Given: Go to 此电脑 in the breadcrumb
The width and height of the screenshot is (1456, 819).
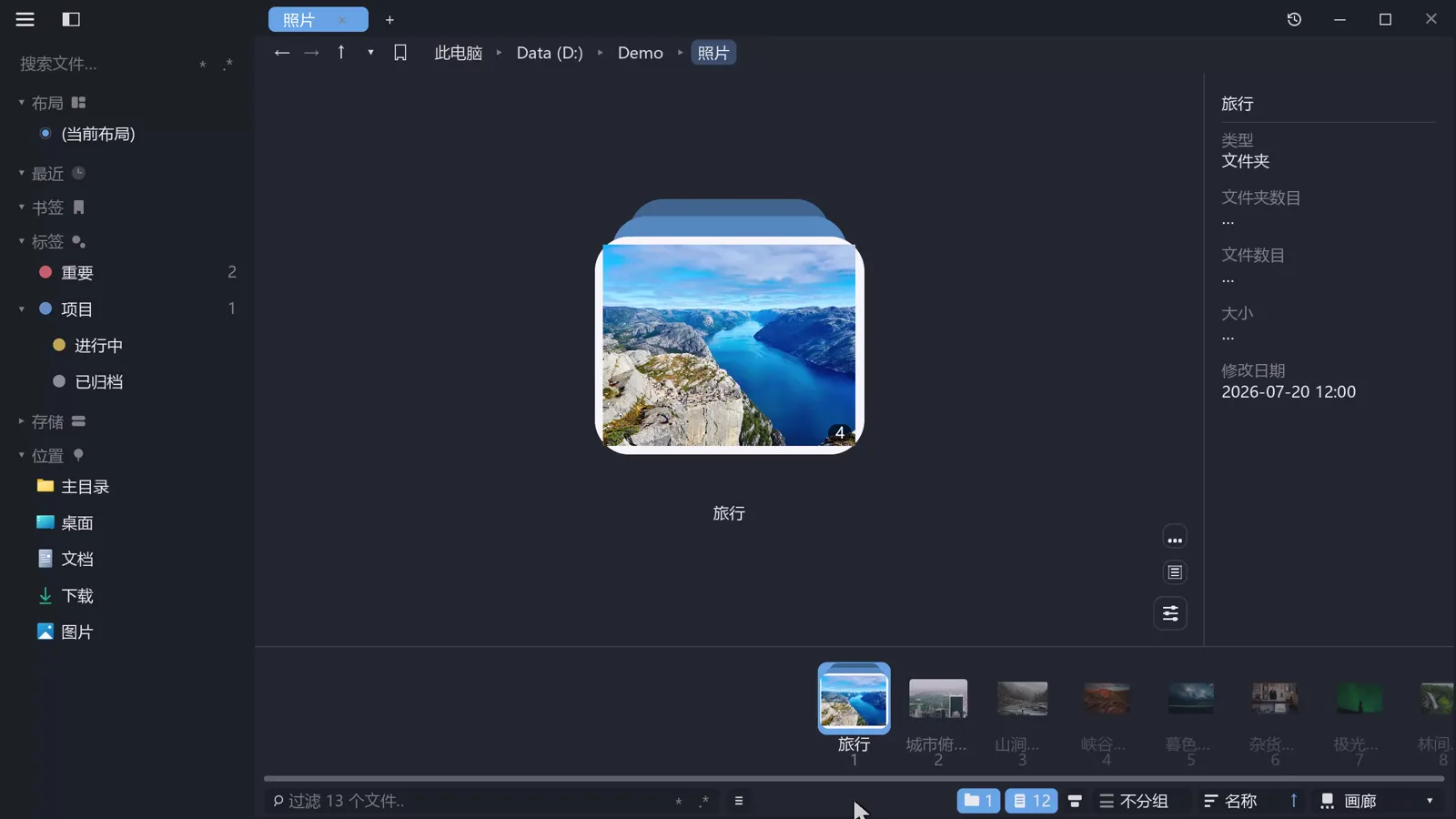Looking at the screenshot, I should (458, 53).
